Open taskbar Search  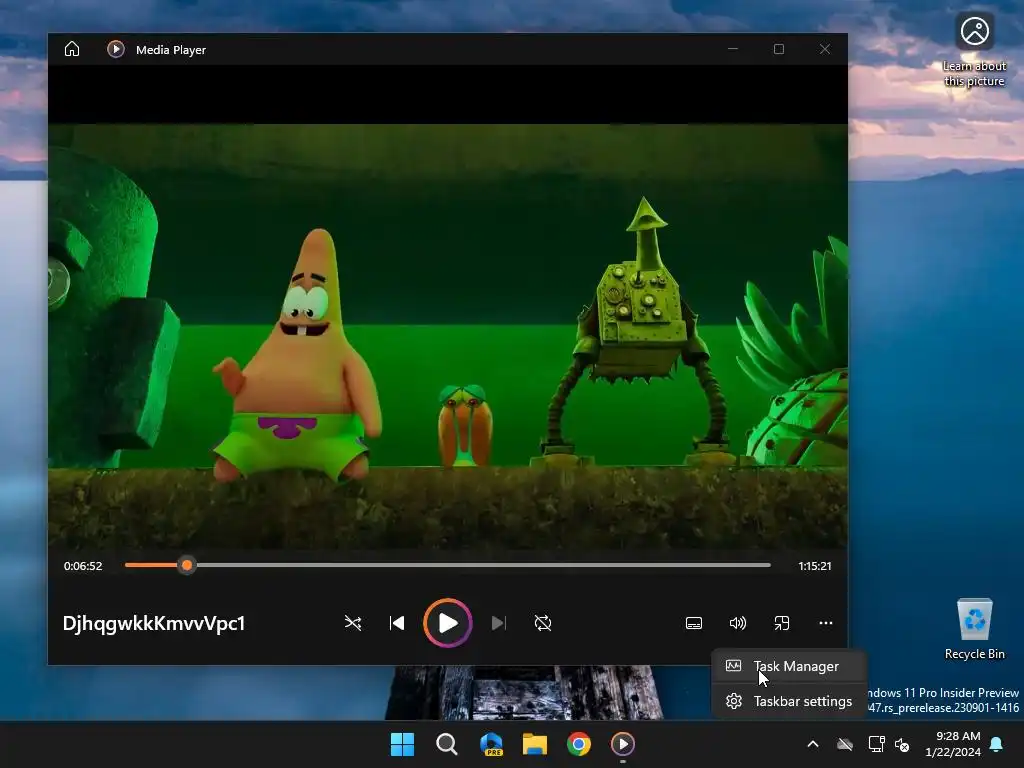(x=447, y=744)
